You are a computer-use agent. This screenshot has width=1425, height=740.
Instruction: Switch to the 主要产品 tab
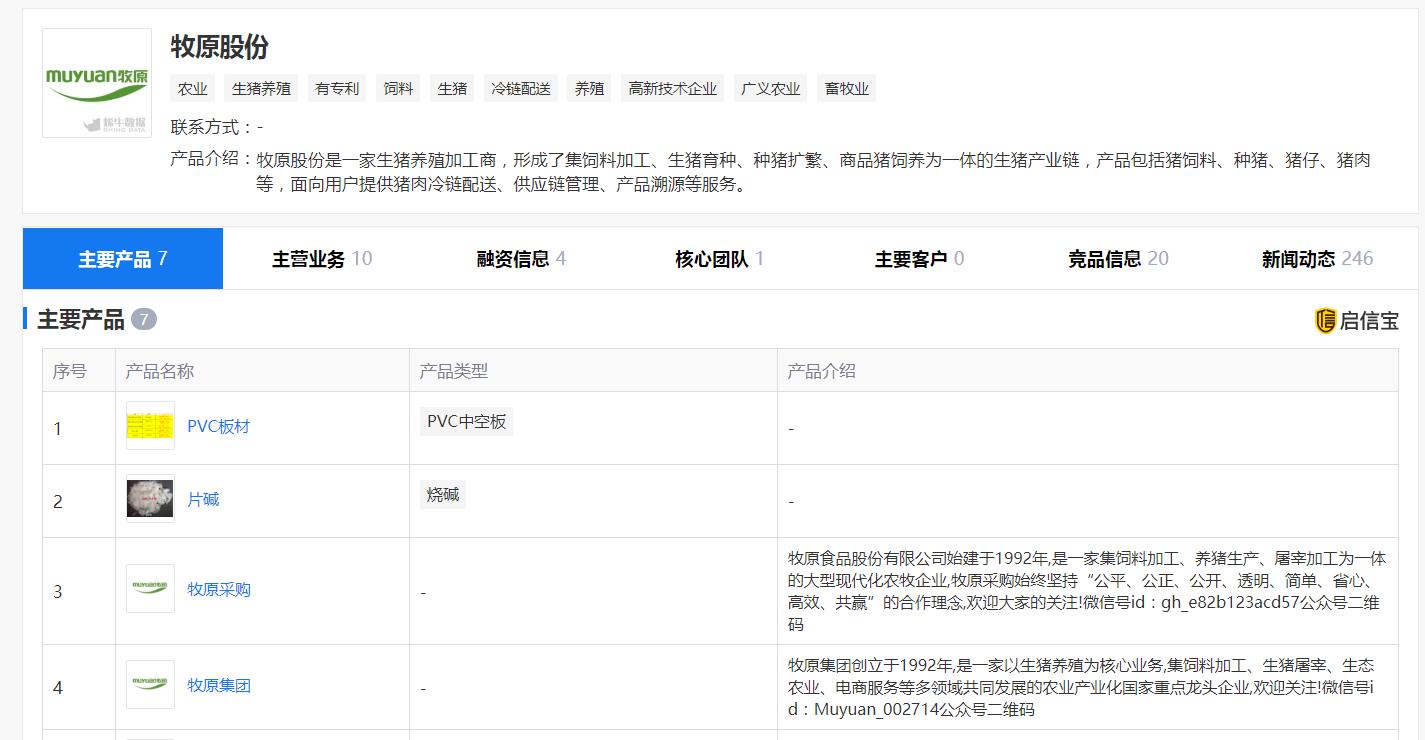[123, 259]
